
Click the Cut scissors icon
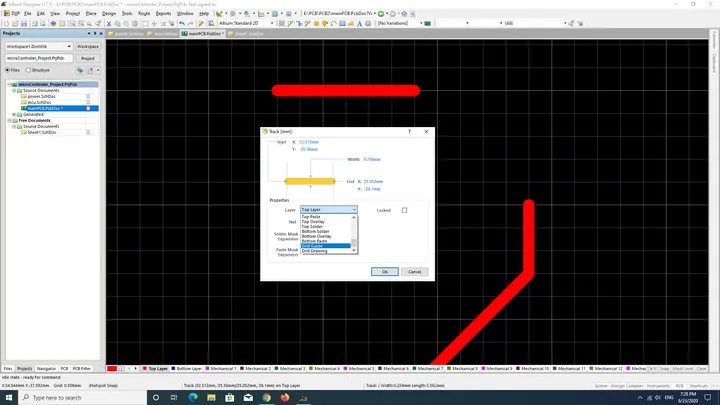click(109, 23)
